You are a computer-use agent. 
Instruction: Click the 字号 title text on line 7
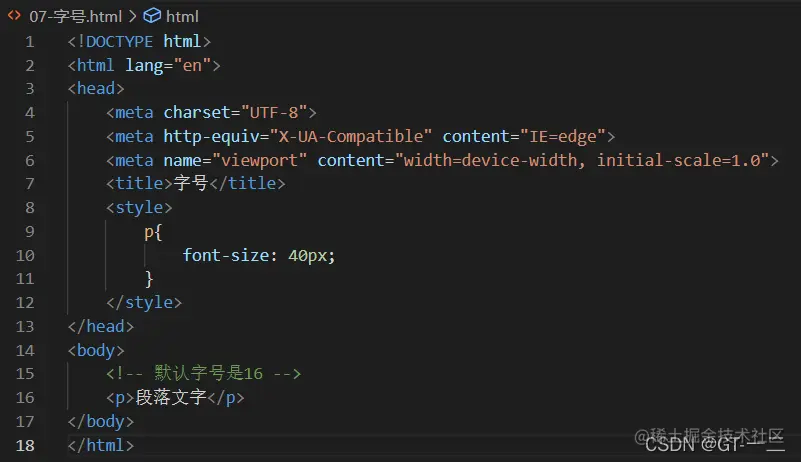click(x=191, y=183)
